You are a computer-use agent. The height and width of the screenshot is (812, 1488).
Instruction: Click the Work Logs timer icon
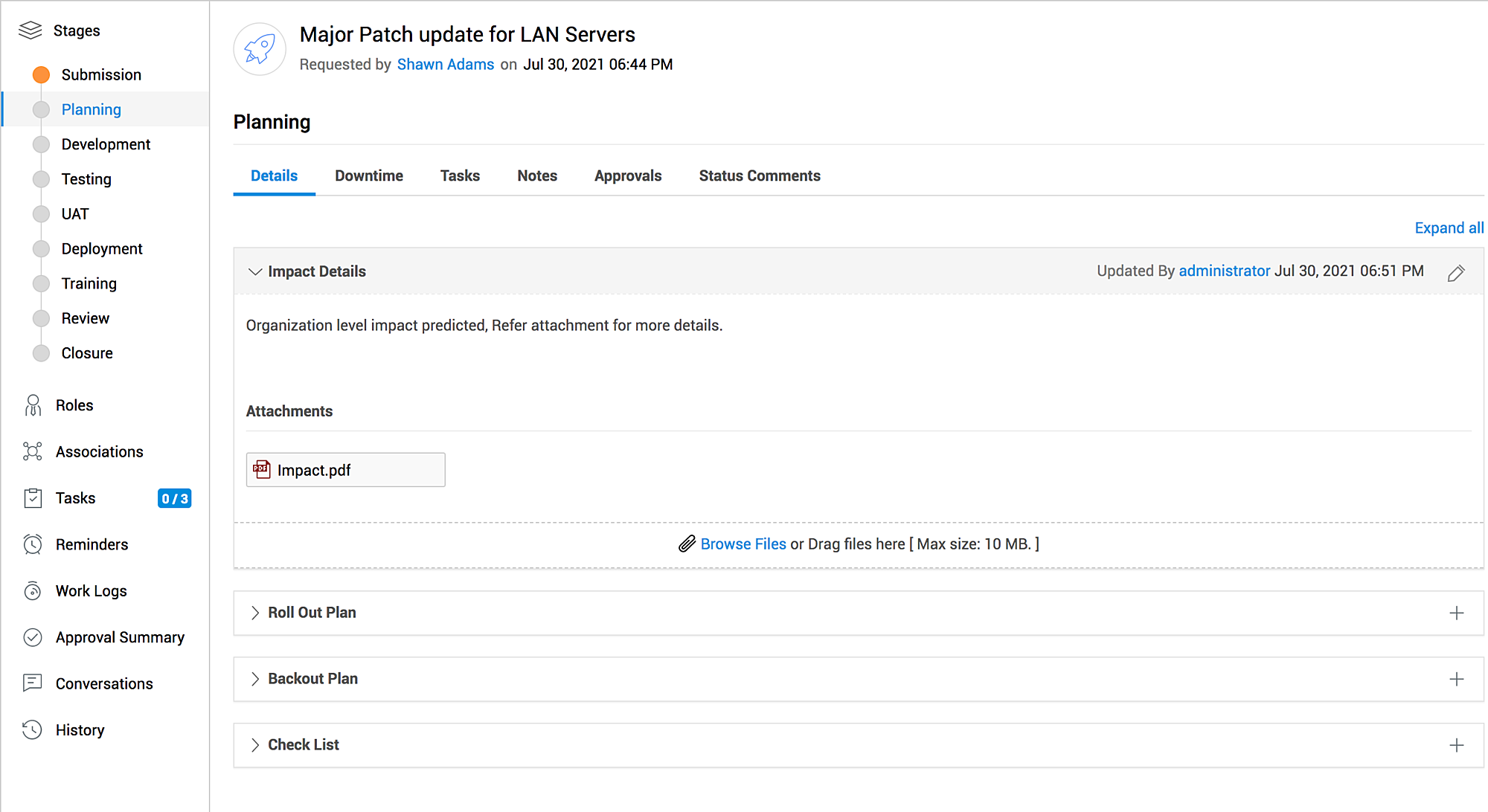coord(33,591)
